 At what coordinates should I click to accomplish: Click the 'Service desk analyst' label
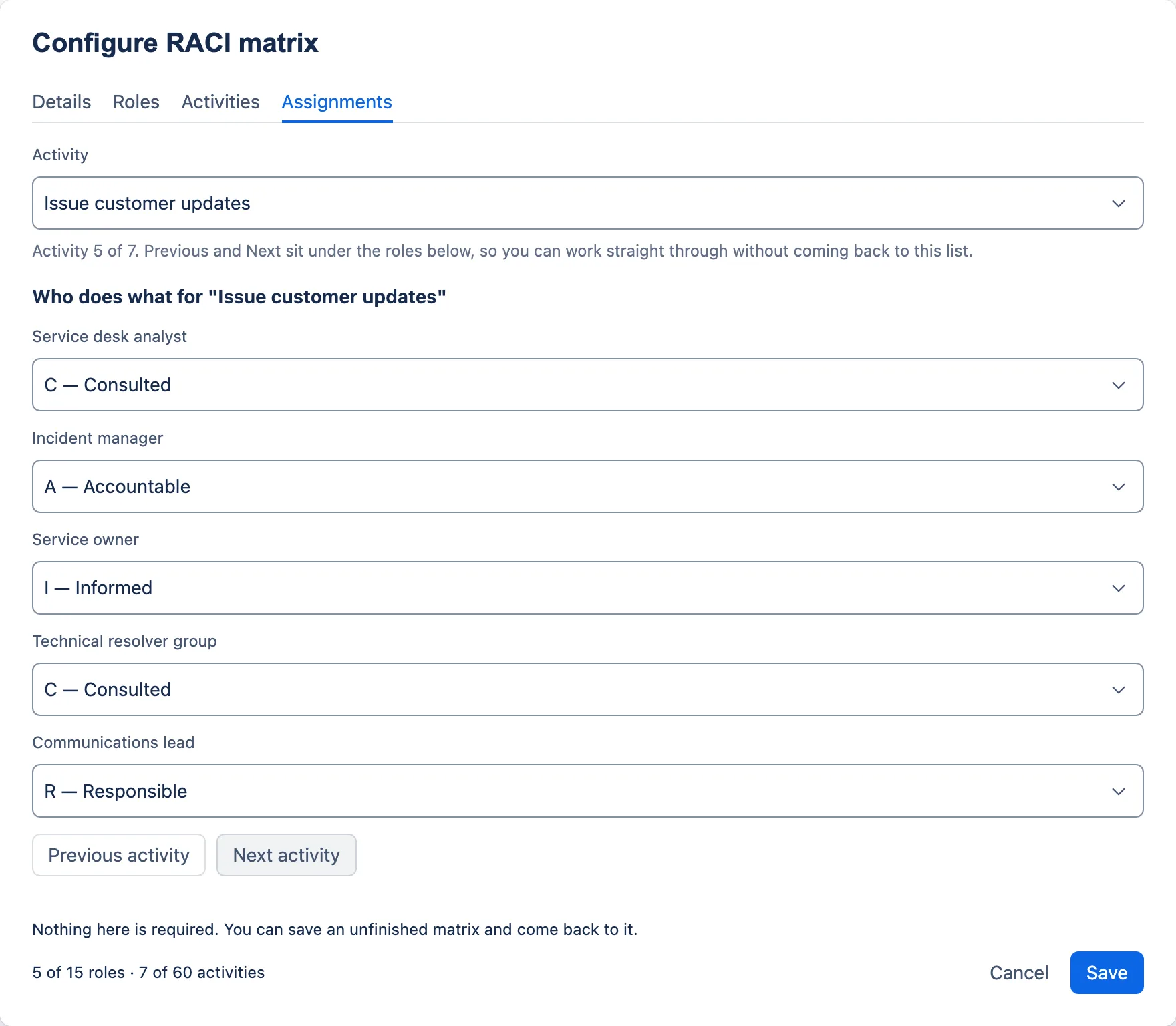(110, 337)
